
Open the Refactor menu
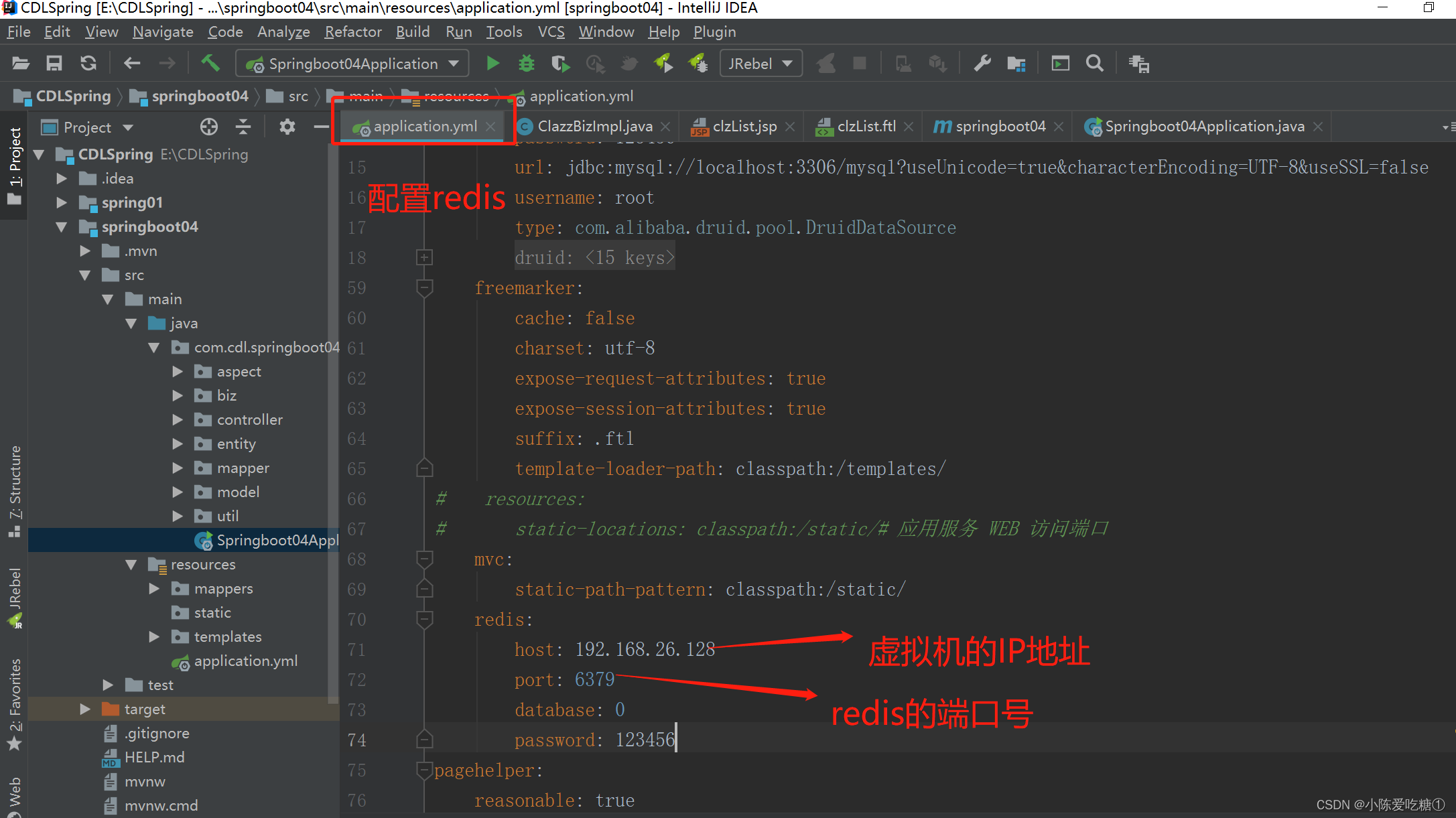(353, 31)
